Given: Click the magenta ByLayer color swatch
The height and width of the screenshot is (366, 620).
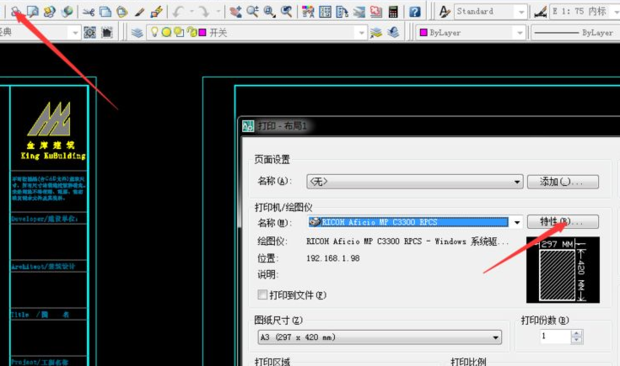Looking at the screenshot, I should [x=423, y=32].
